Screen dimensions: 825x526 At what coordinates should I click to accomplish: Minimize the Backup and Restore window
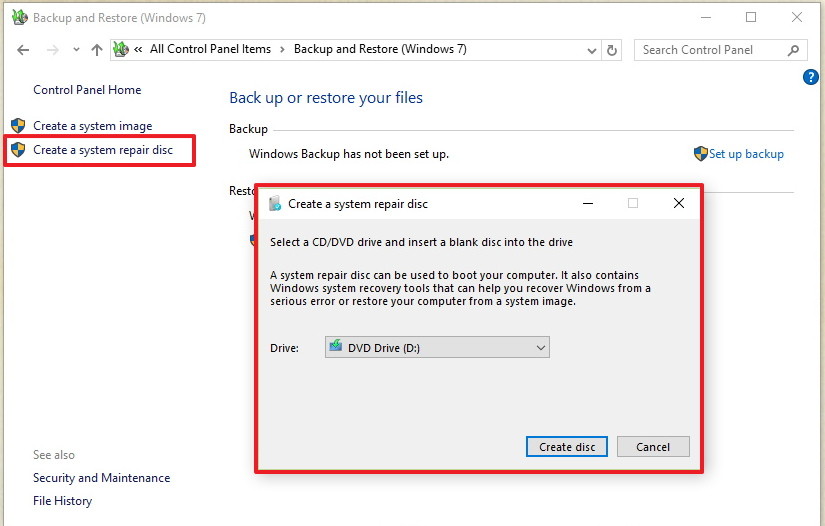click(x=706, y=17)
